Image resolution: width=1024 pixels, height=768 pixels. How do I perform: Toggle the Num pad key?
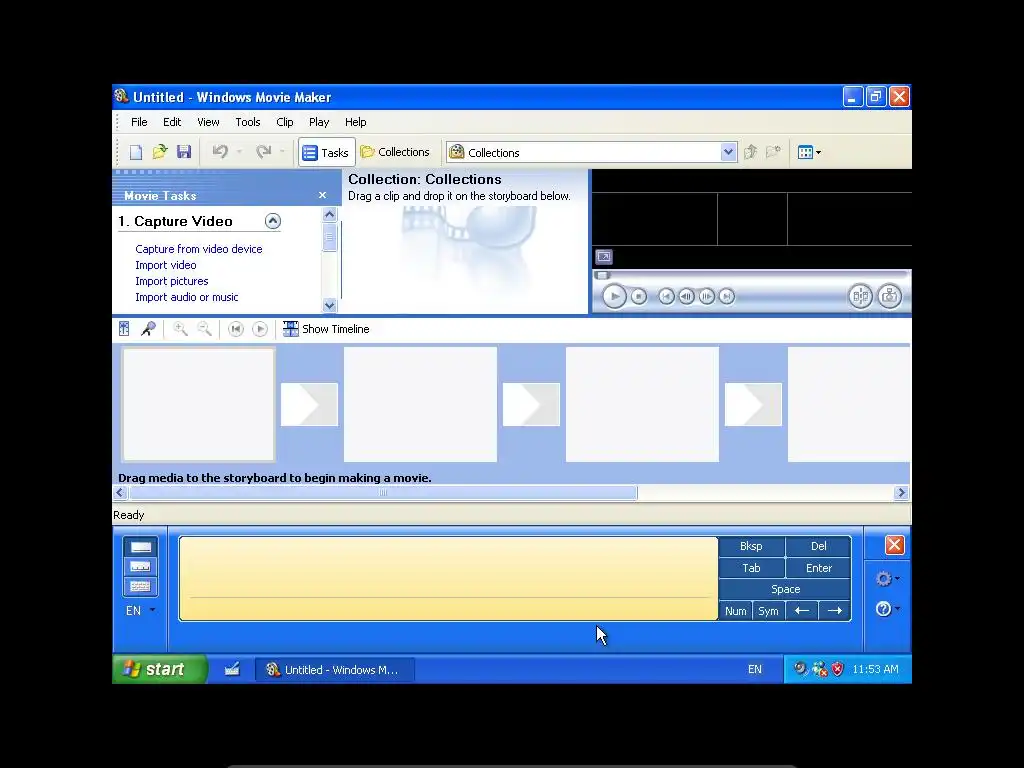tap(735, 611)
